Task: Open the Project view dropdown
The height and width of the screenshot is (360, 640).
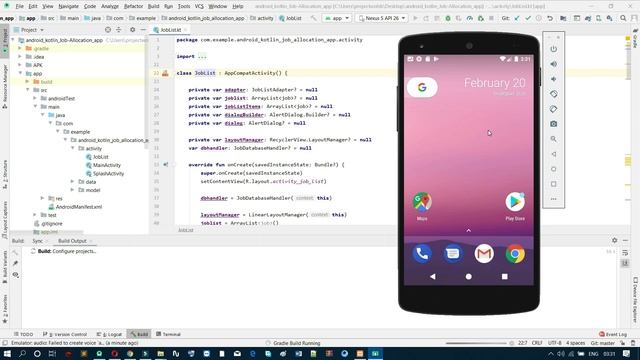Action: point(29,30)
